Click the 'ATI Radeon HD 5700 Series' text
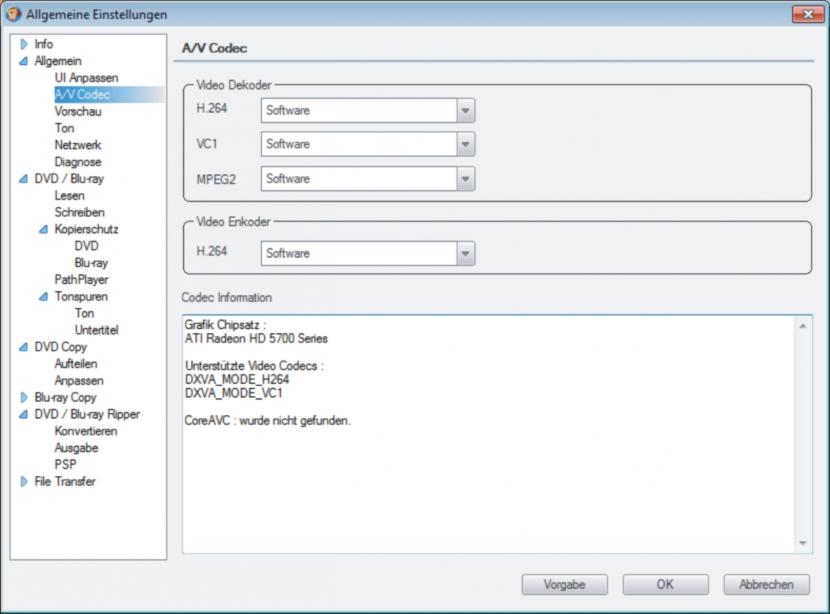The image size is (830, 614). 256,339
